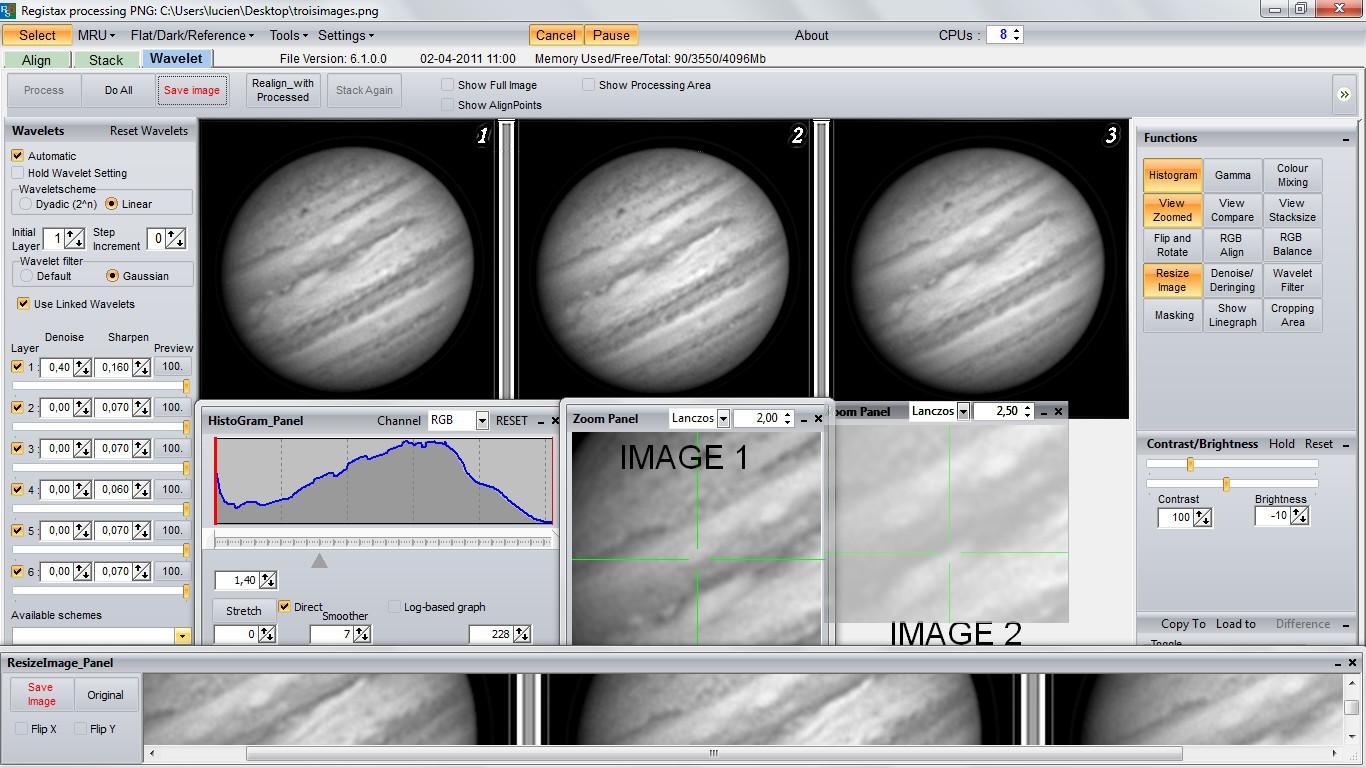Screen dimensions: 1366x768
Task: Click the Contrast slider handle
Action: [x=1190, y=464]
